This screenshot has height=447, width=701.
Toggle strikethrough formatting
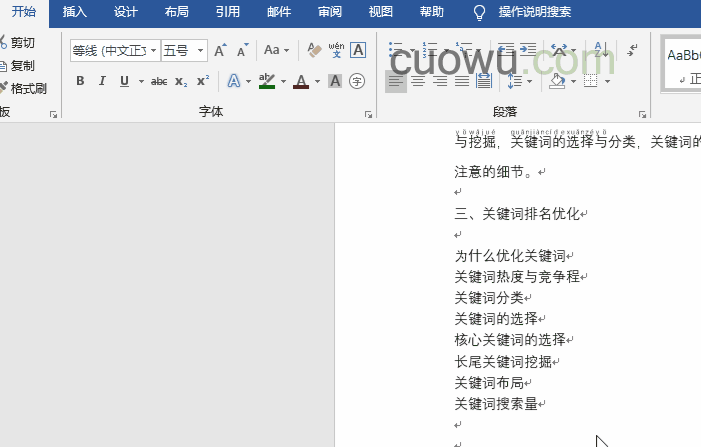[159, 81]
